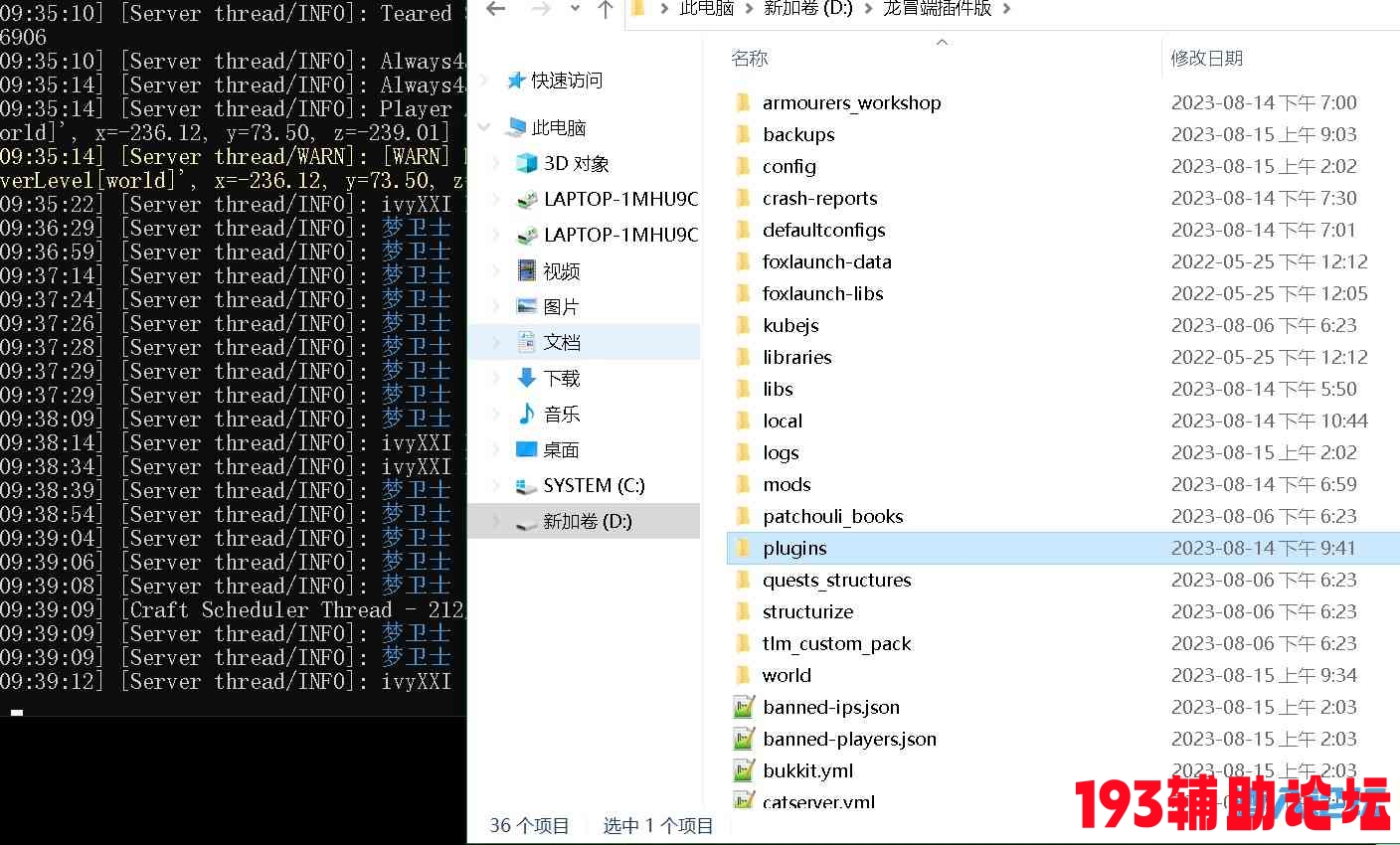Navigate to 此电脑 in the address breadcrumb
Image resolution: width=1400 pixels, height=845 pixels.
pos(707,9)
